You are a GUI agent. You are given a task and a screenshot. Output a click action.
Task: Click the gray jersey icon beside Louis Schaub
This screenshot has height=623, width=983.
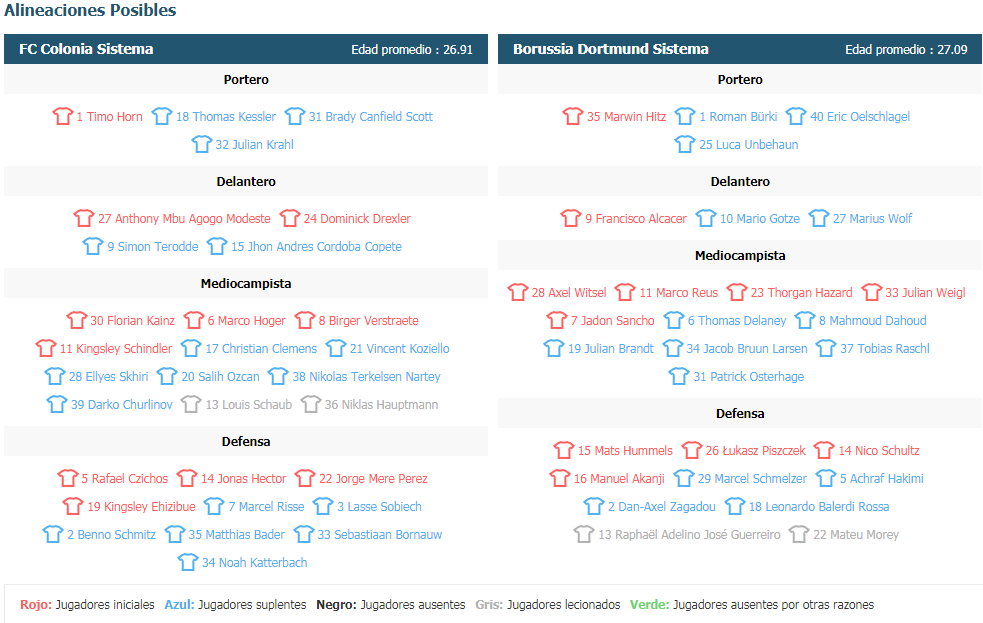coord(191,404)
